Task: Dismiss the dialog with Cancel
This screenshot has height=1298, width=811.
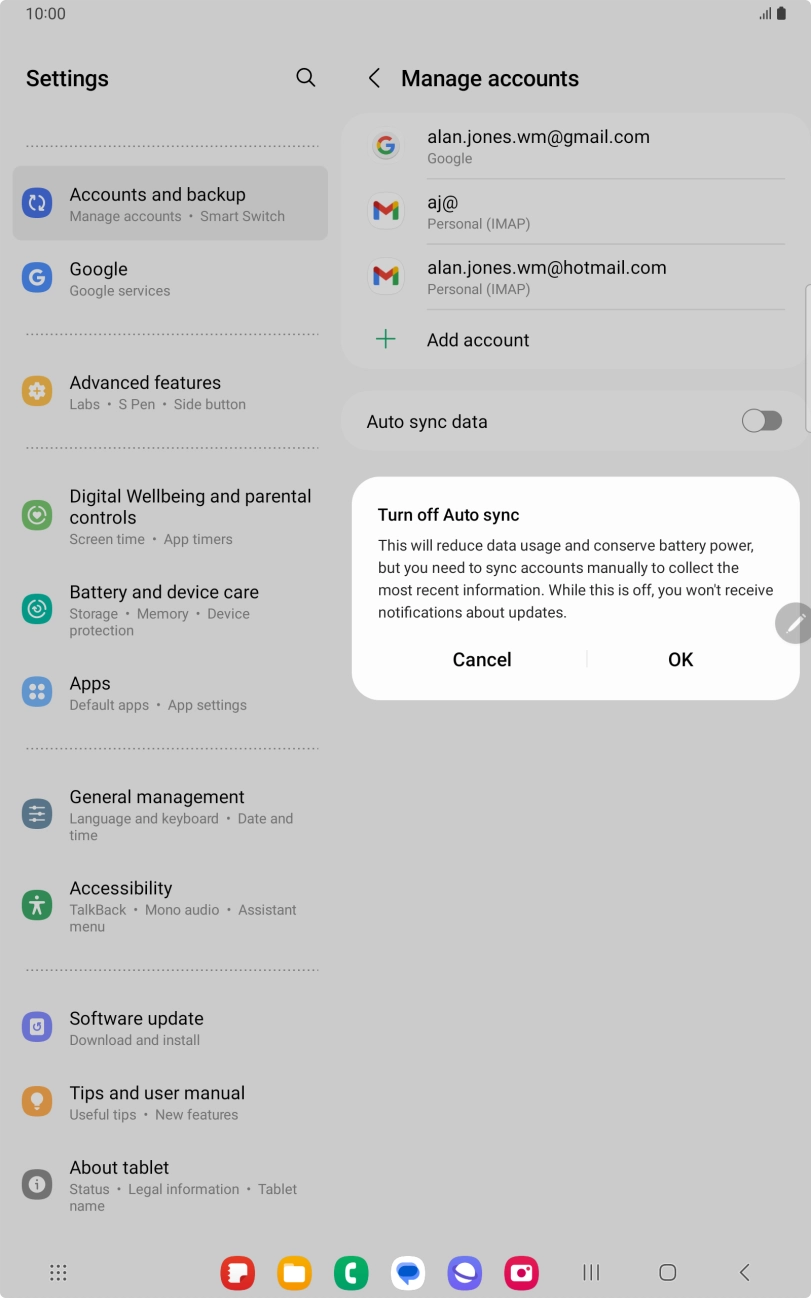Action: [x=482, y=659]
